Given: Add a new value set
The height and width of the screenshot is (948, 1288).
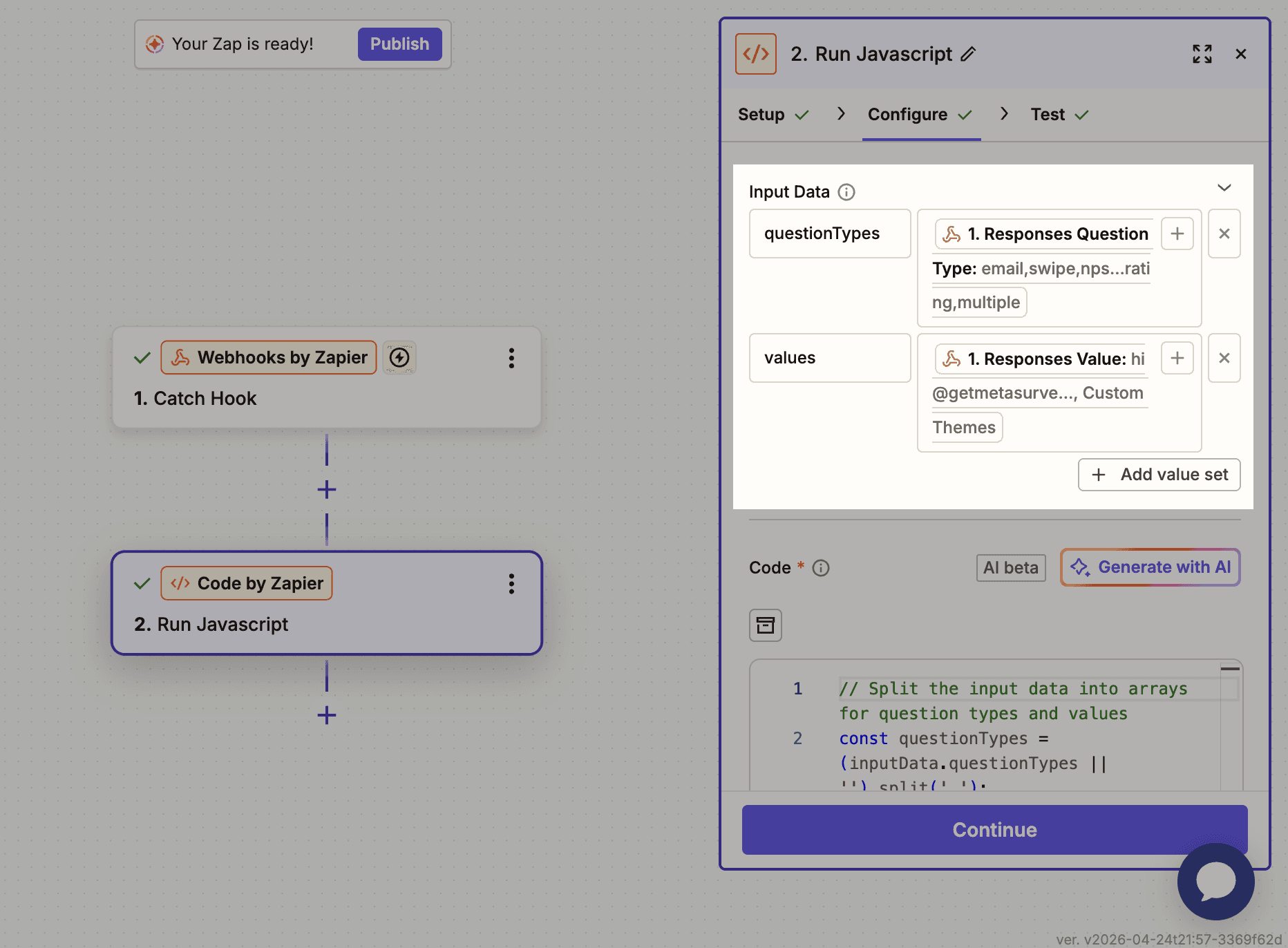Looking at the screenshot, I should click(1159, 475).
